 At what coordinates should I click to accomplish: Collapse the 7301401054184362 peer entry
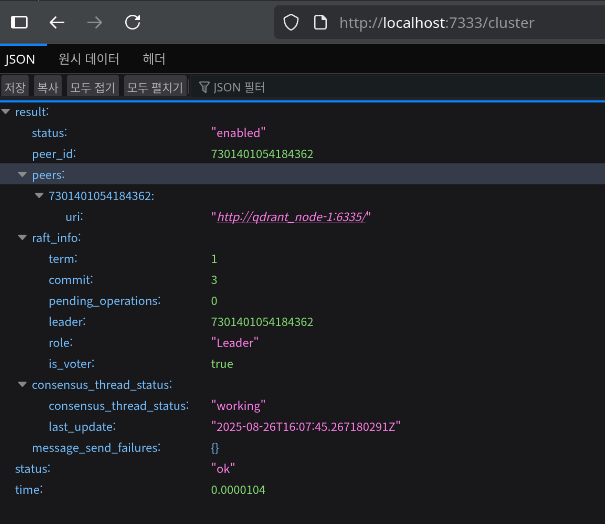tap(39, 196)
